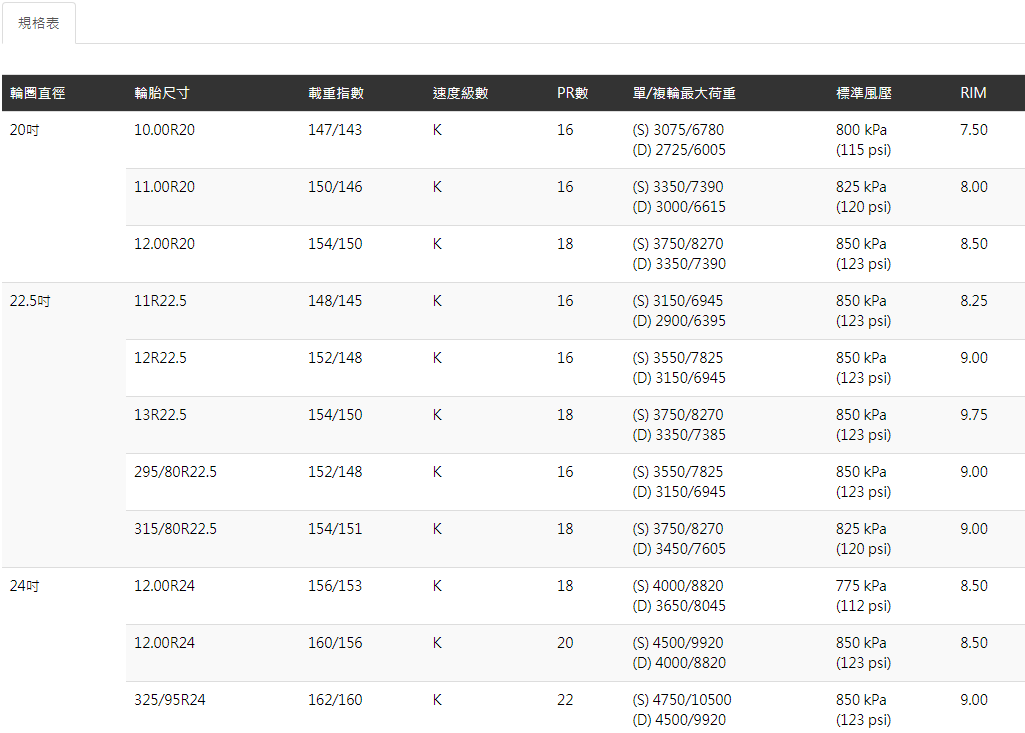The width and height of the screenshot is (1025, 733).
Task: Open the K speed rating in 10.00R20 row
Action: 437,130
